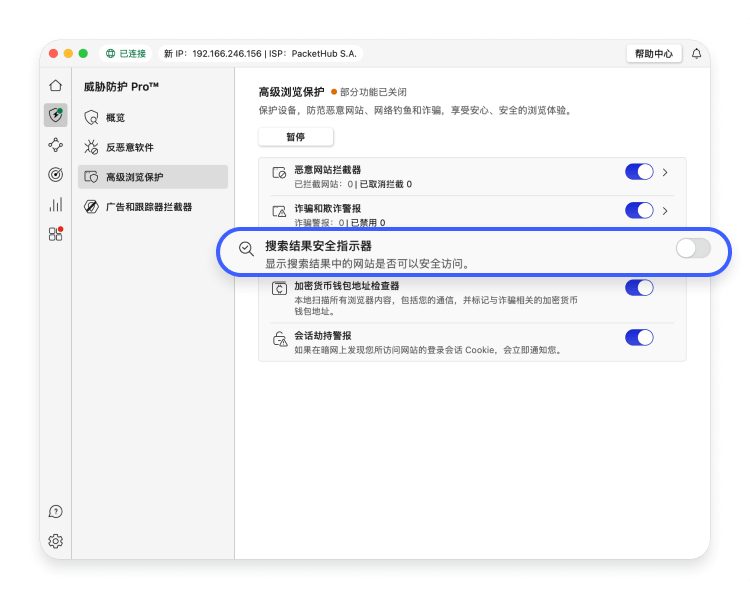Click the 反恶意软件 bug icon

click(x=91, y=147)
